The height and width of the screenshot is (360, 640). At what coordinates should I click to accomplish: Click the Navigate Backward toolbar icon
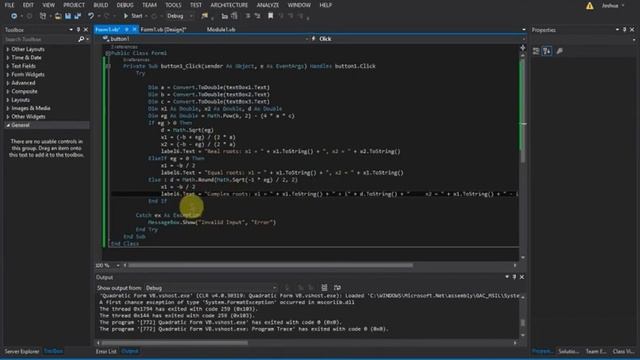coord(14,16)
